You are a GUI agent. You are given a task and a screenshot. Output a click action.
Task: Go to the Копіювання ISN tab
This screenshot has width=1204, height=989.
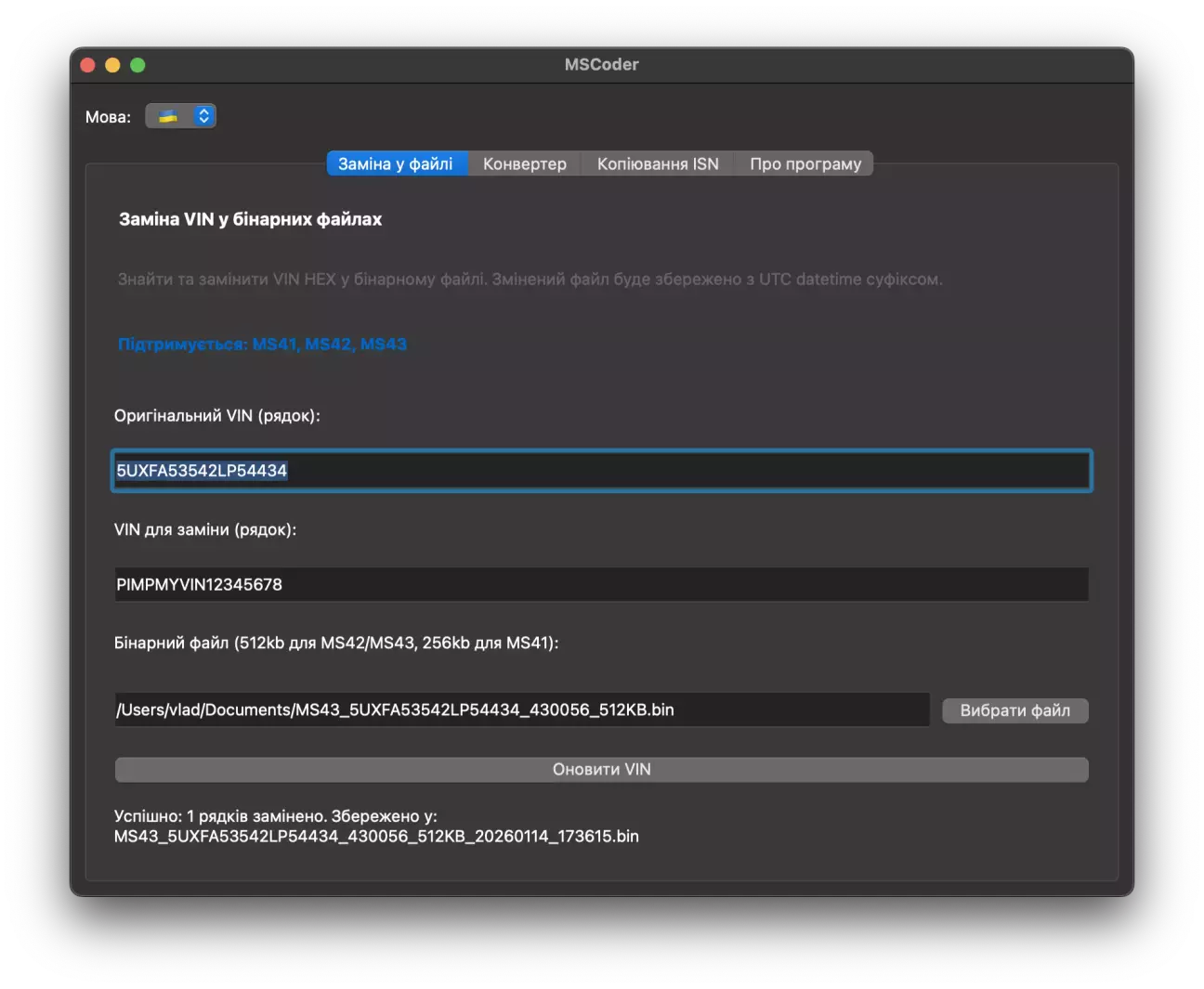click(657, 164)
